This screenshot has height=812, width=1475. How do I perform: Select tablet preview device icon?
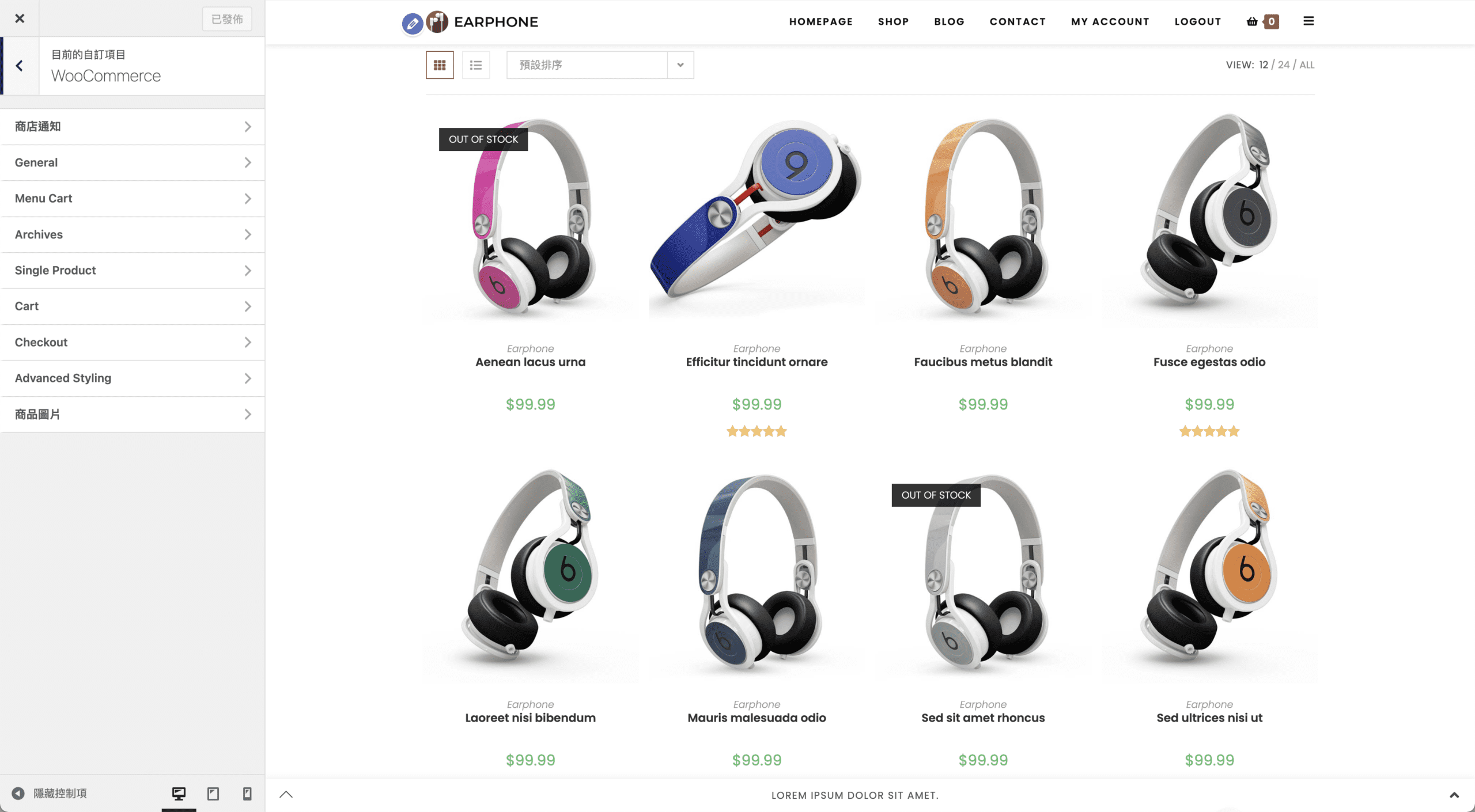[213, 794]
